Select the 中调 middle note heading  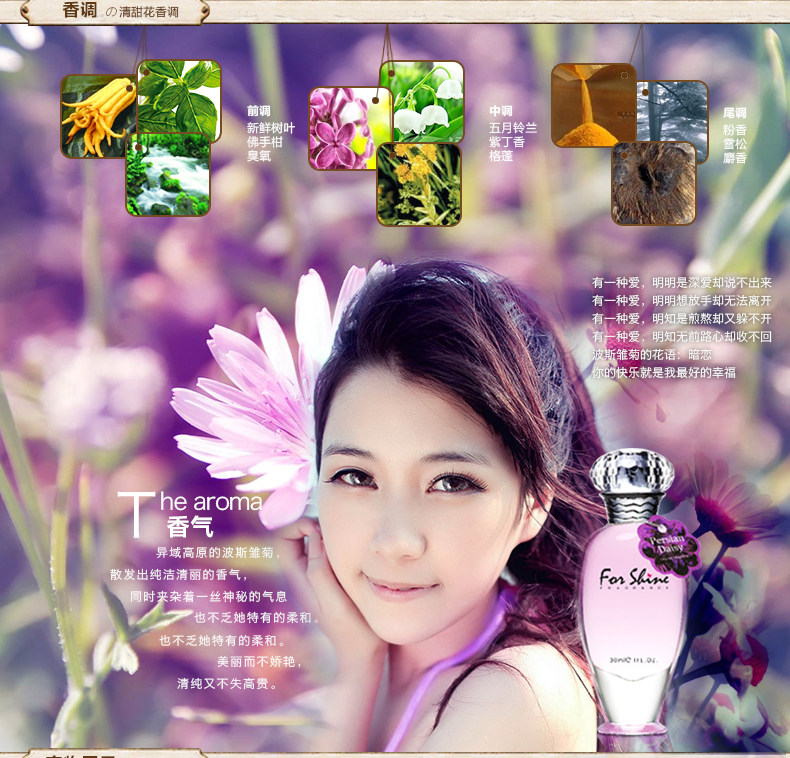(x=501, y=111)
